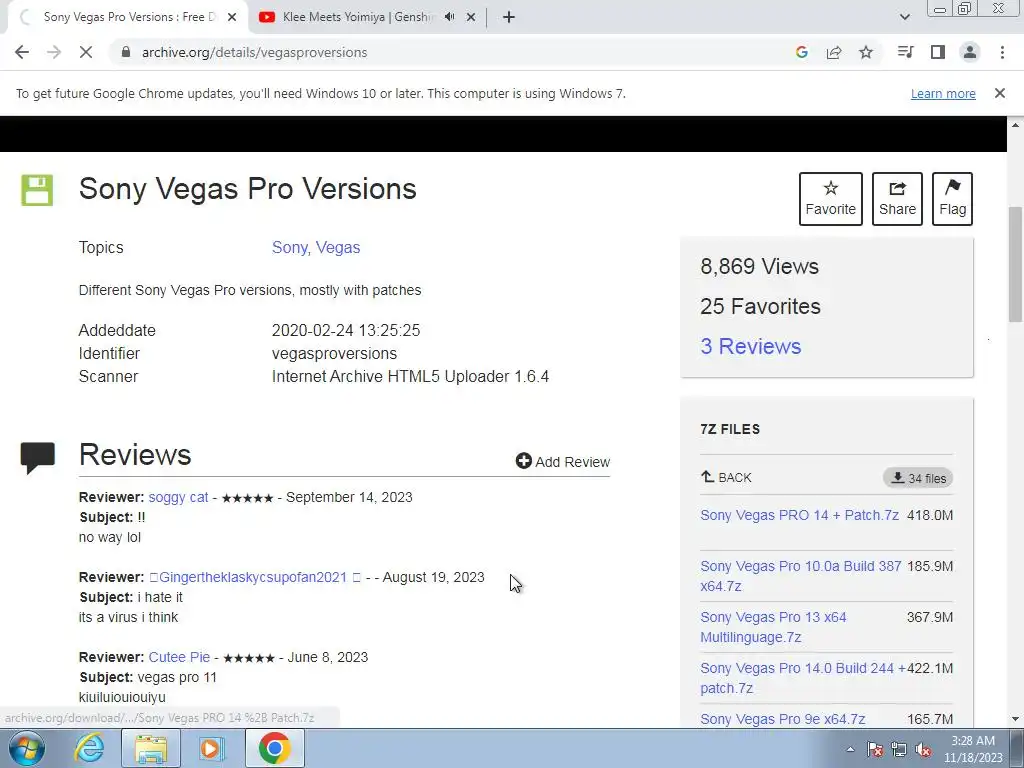Click the Share button

(897, 199)
